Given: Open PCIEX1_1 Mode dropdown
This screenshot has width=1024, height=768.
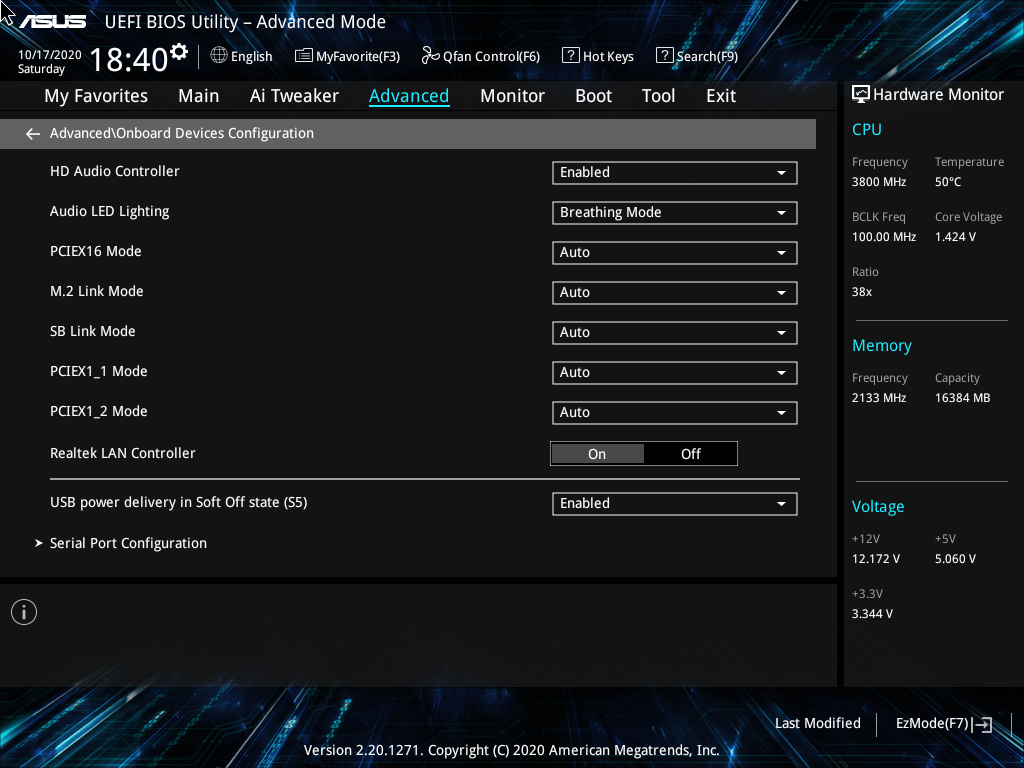Looking at the screenshot, I should click(x=675, y=372).
